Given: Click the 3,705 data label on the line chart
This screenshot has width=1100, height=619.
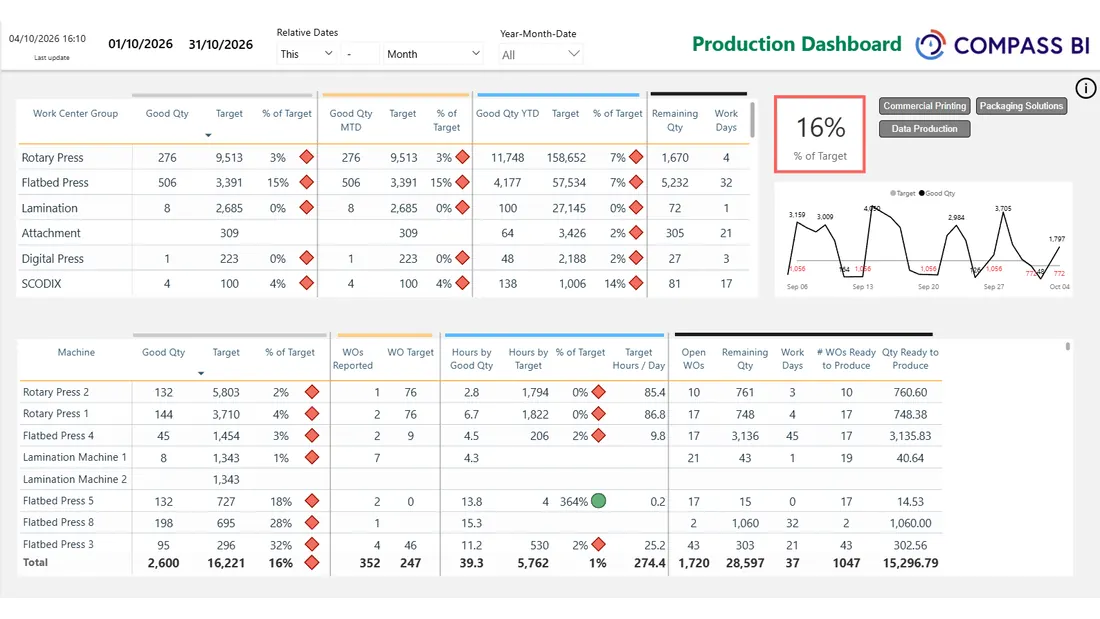Looking at the screenshot, I should point(1003,208).
